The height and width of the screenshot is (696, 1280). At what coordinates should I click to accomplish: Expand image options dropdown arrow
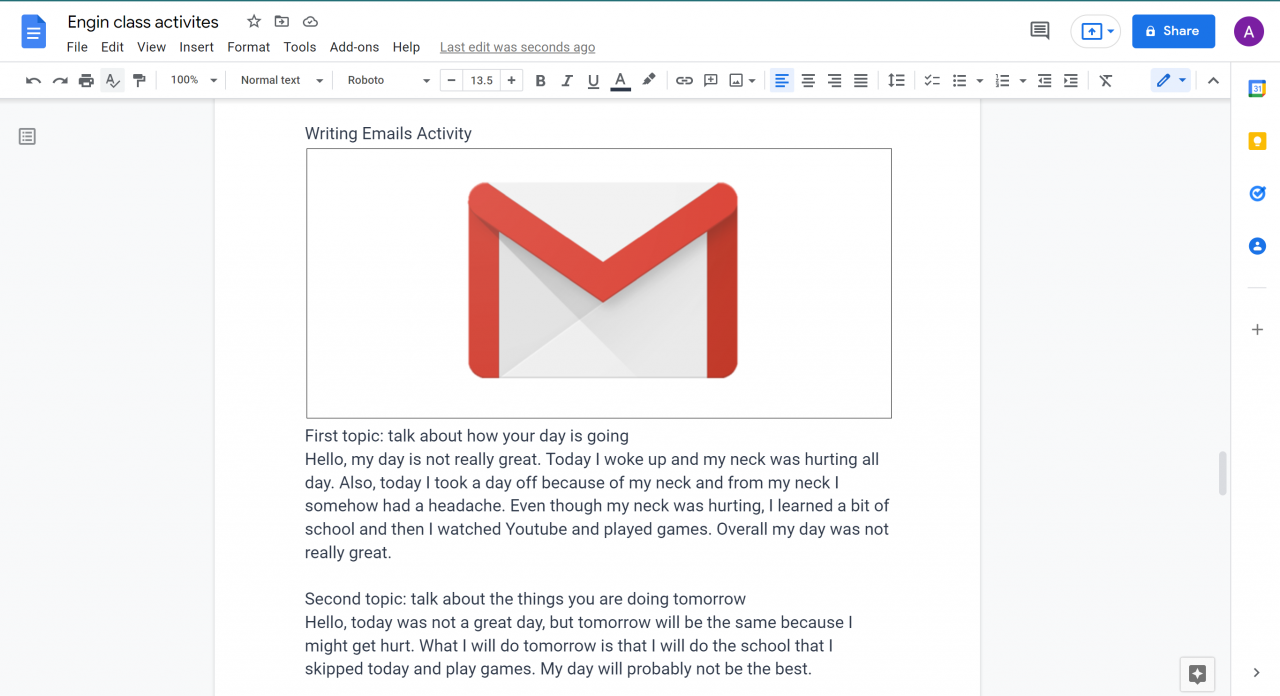pyautogui.click(x=752, y=80)
